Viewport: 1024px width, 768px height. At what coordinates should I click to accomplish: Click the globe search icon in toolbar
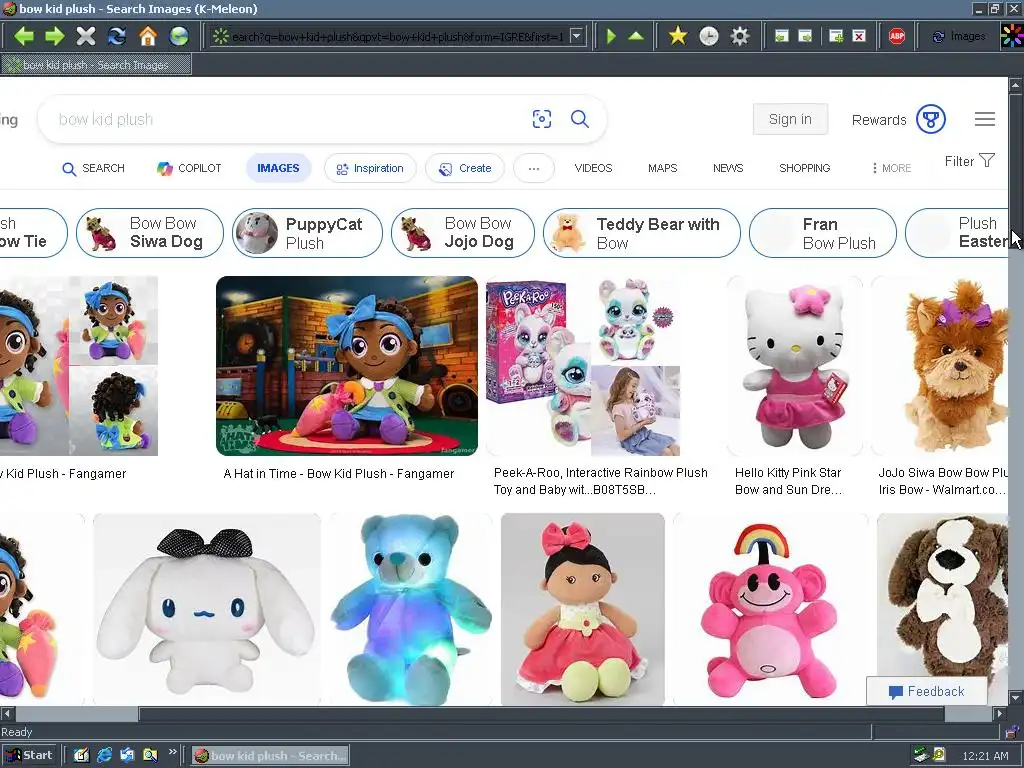[x=179, y=36]
